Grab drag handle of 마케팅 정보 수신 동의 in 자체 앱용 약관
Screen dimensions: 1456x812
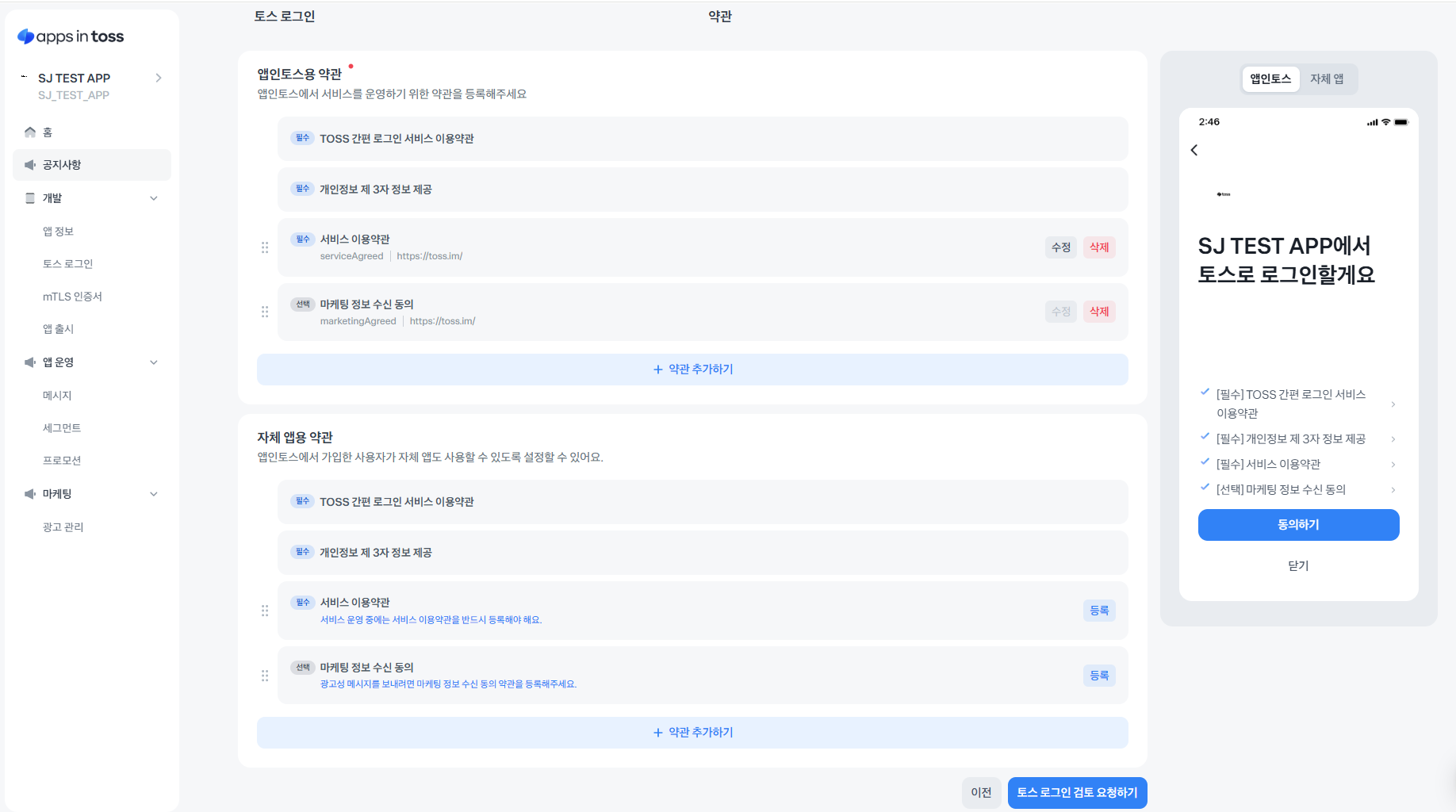tap(265, 676)
